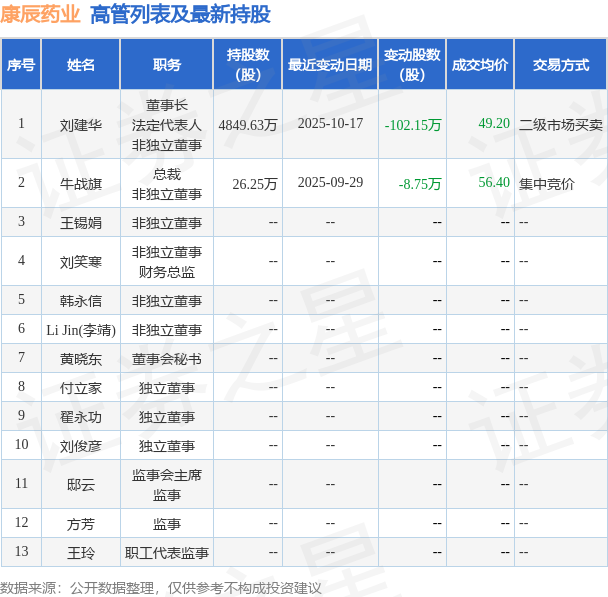Click the 职工代表监事 job title

[x=167, y=553]
